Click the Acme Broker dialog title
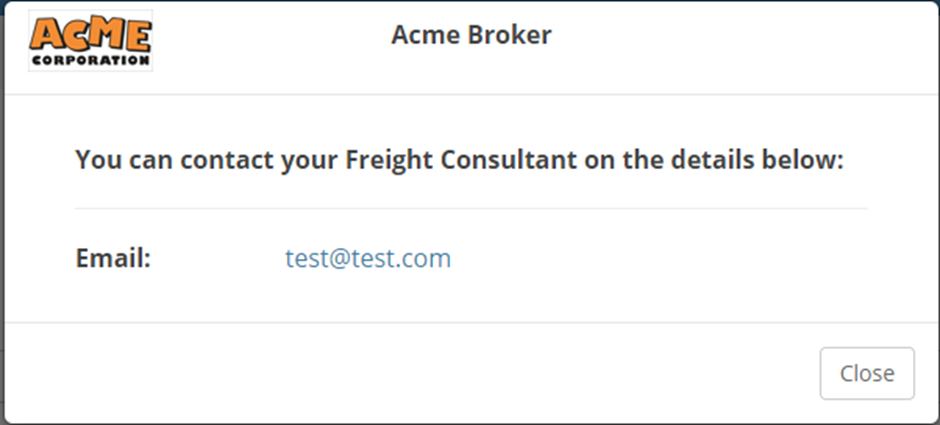Screen dimensions: 940x425 471,36
